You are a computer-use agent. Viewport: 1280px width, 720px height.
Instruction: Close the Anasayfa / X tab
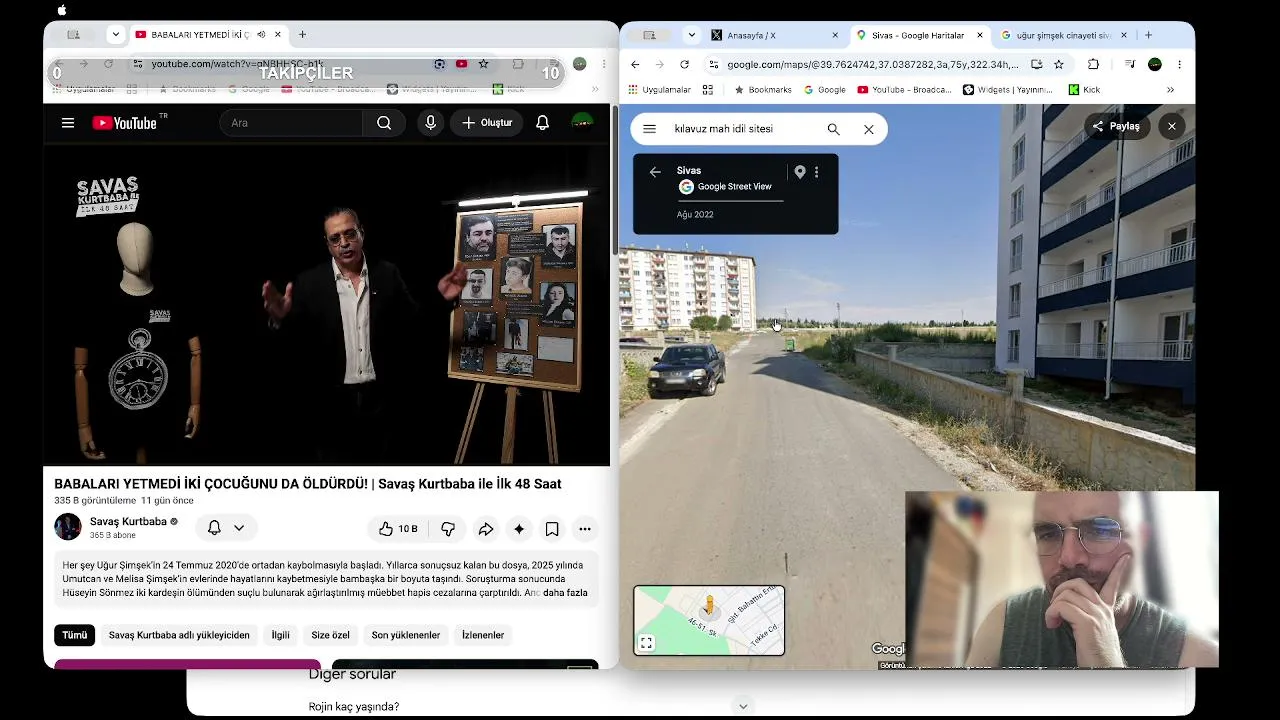(x=835, y=35)
